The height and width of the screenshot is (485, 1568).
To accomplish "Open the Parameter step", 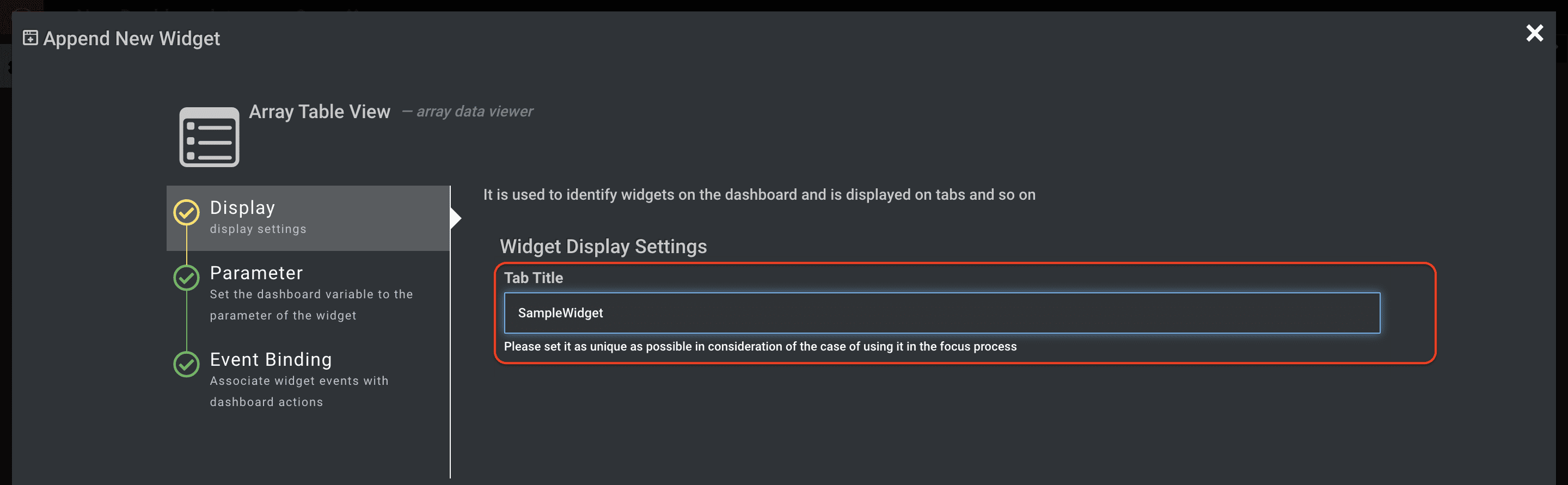I will 308,294.
